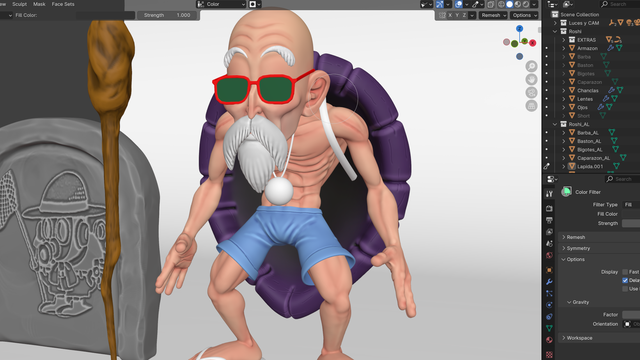Image resolution: width=640 pixels, height=360 pixels.
Task: Select Barba_AL in outliner
Action: click(588, 133)
